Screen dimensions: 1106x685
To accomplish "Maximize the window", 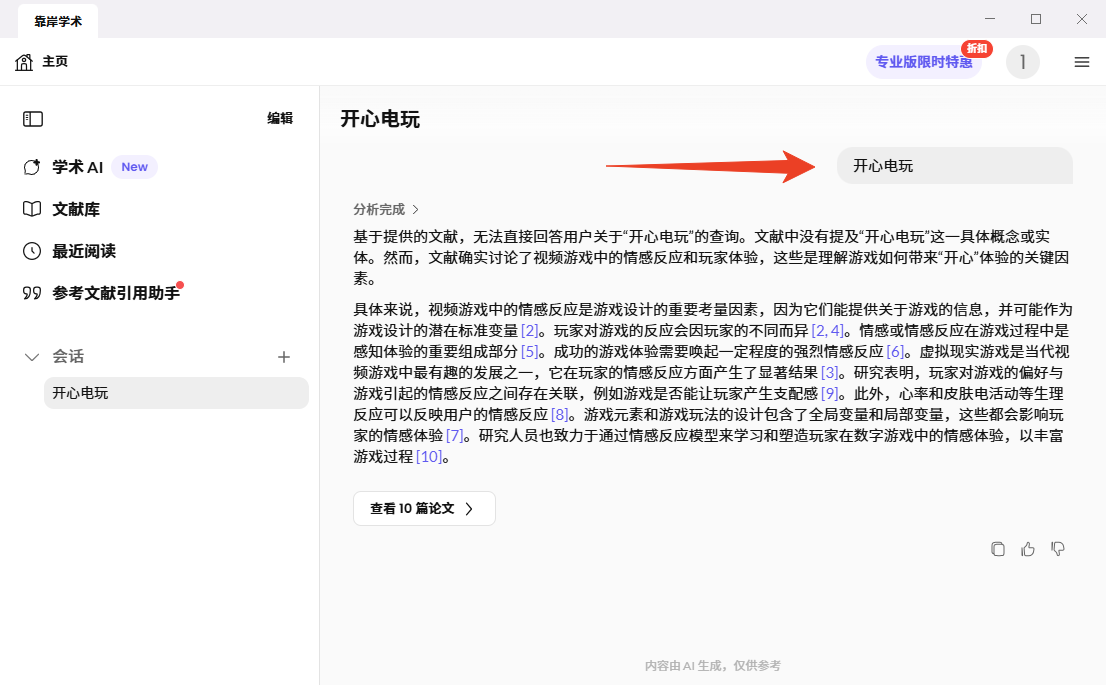I will tap(1036, 19).
